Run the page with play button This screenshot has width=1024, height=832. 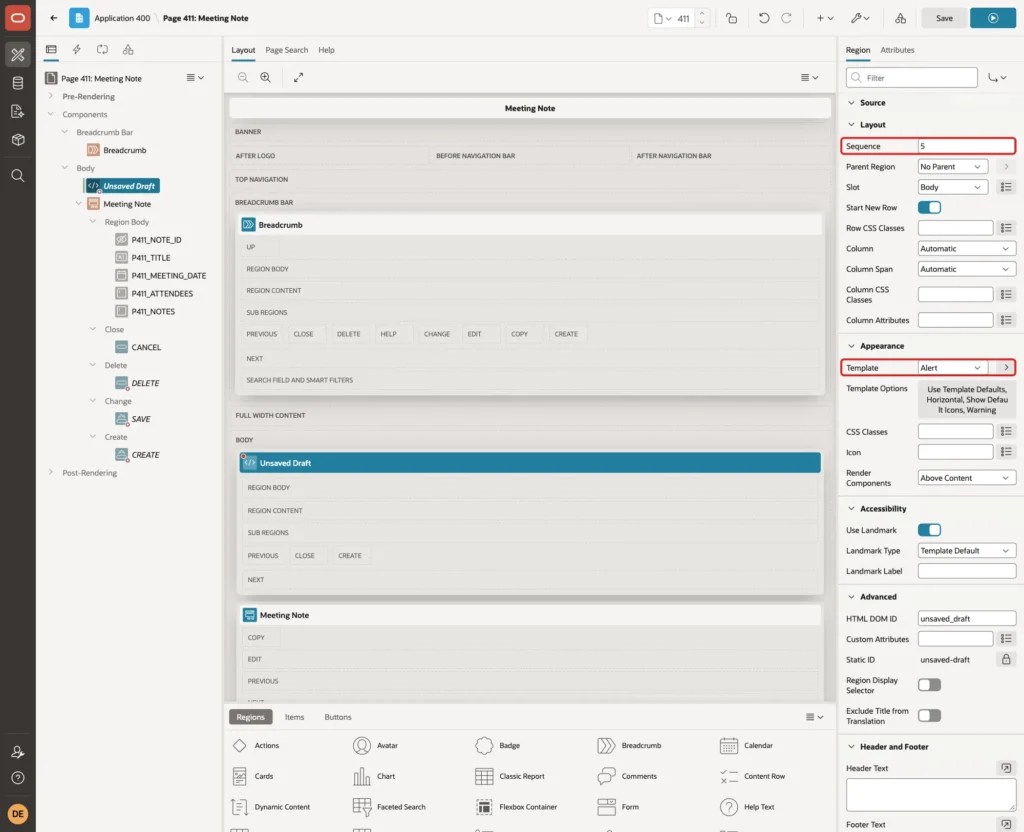(993, 18)
